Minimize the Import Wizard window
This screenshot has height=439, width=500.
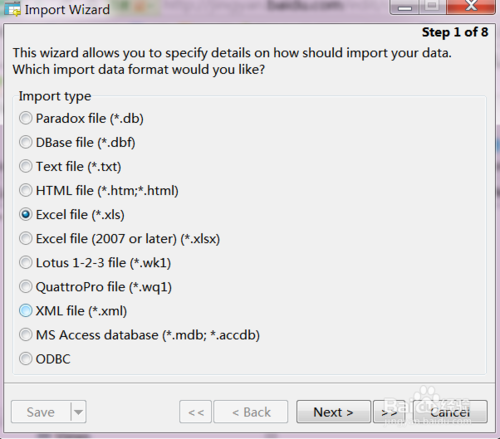[405, 7]
